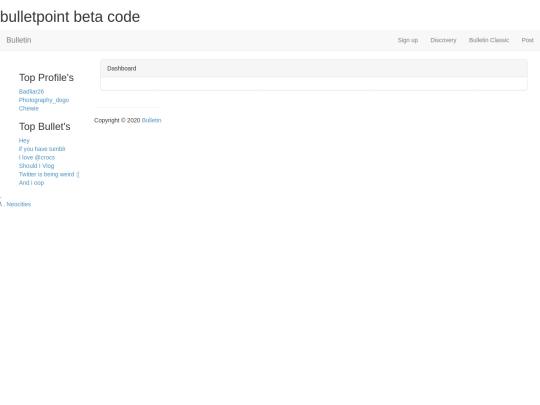
Task: Click the Top Bullet's heading
Action: coord(44,126)
